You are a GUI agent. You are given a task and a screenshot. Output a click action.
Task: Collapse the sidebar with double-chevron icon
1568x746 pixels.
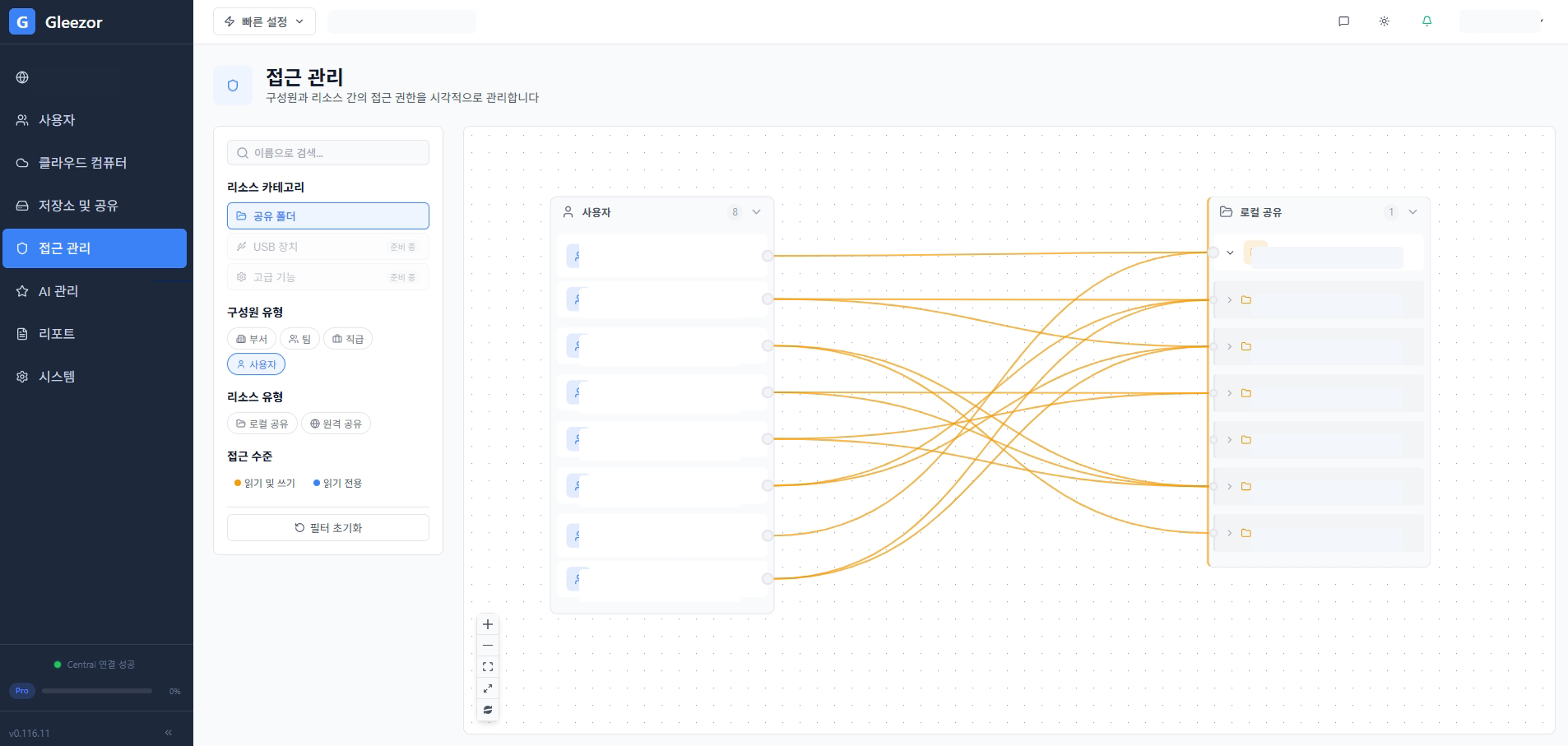pos(169,732)
